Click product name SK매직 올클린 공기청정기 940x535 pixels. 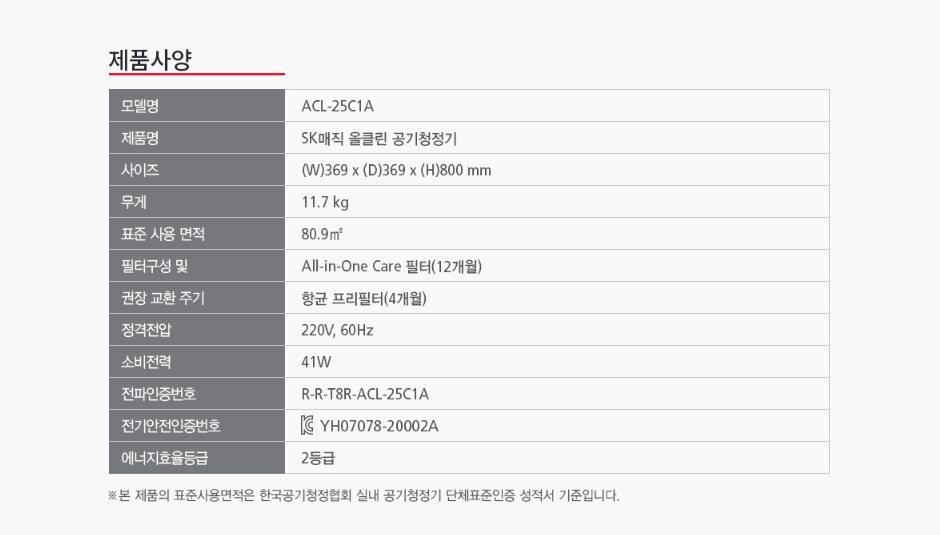tap(379, 139)
